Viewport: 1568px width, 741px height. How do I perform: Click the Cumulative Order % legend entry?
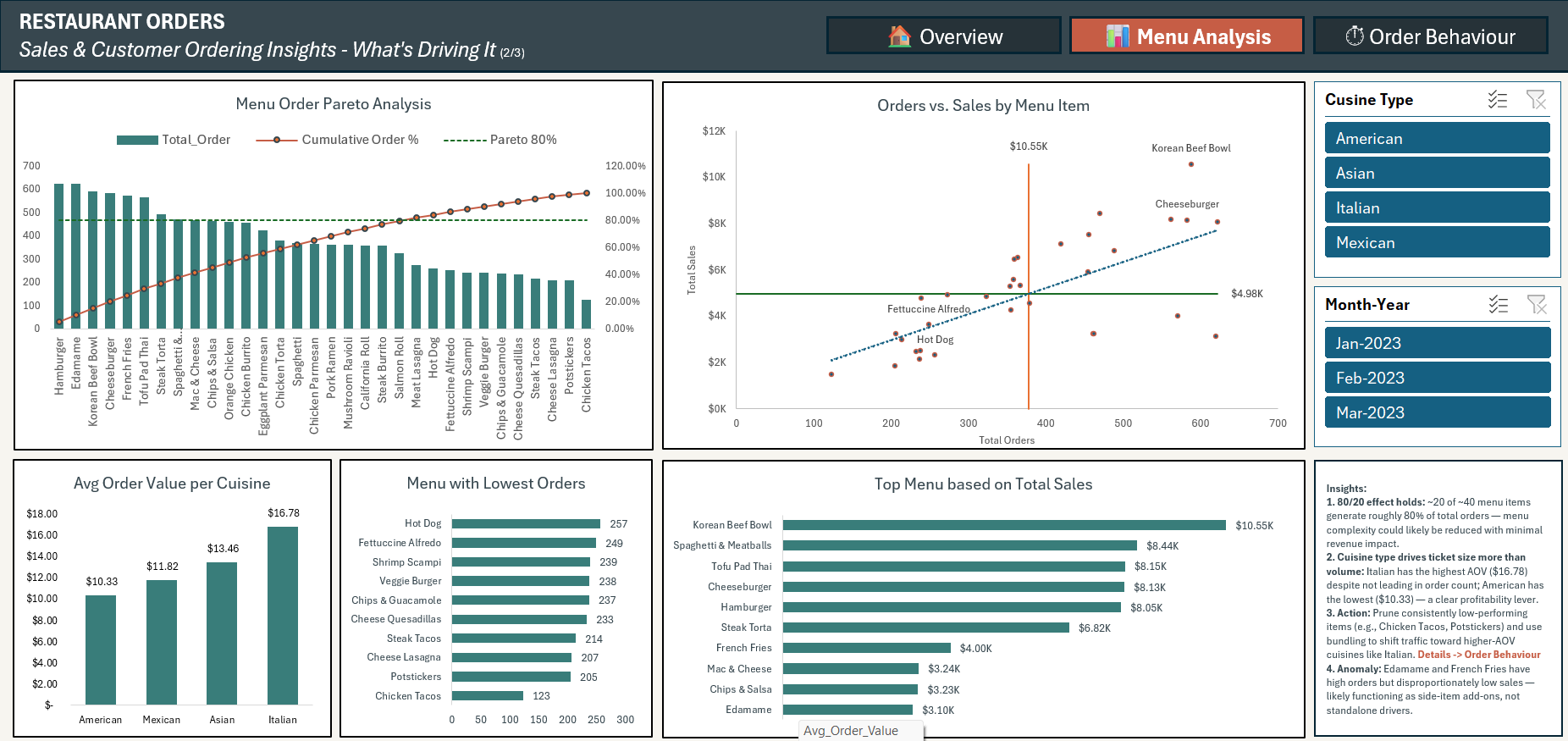[x=337, y=140]
